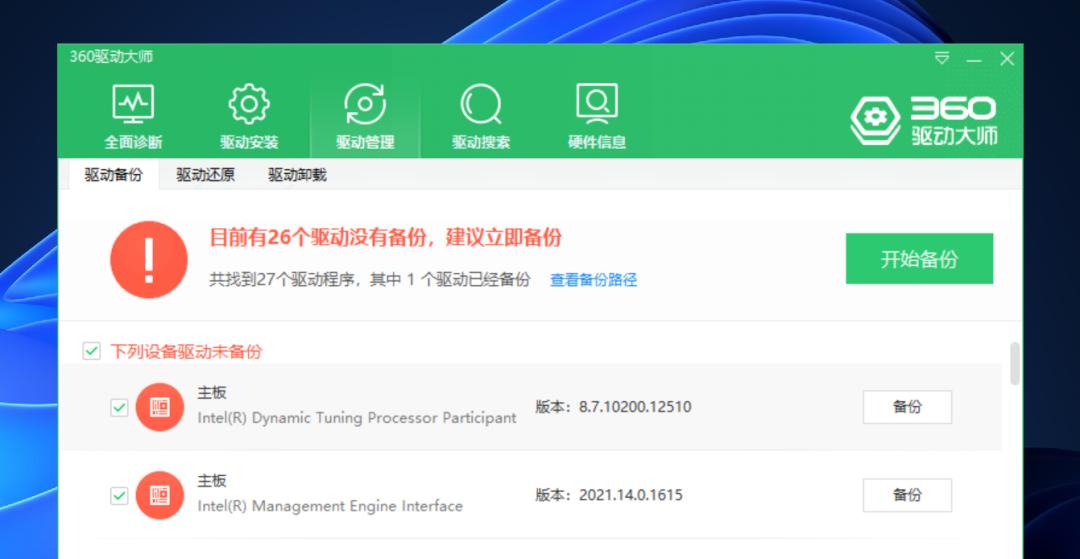Select the Intel(R) Management Engine Interface text
This screenshot has height=559, width=1080.
coord(330,506)
